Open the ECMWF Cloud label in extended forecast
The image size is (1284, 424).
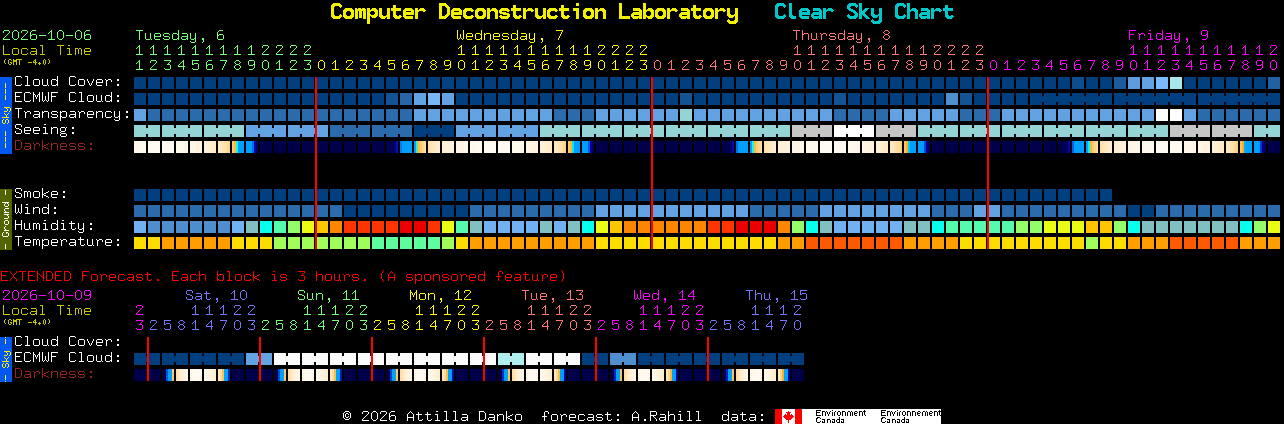coord(68,358)
